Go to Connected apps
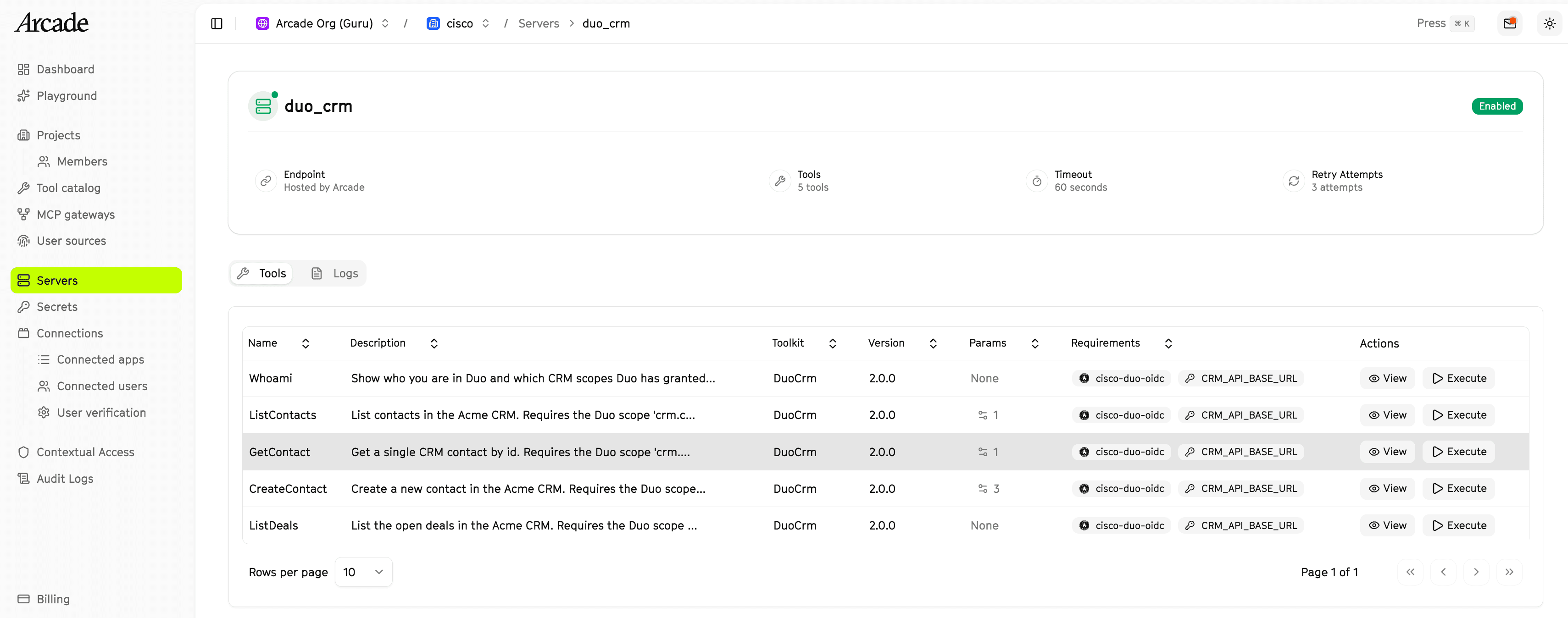Screen dimensions: 1568x618 [x=107, y=359]
